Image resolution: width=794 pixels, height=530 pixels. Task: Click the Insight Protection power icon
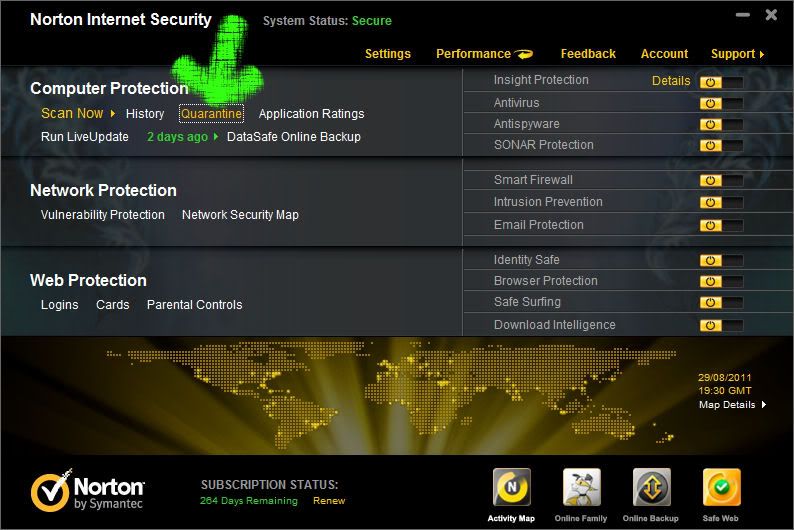pyautogui.click(x=710, y=82)
